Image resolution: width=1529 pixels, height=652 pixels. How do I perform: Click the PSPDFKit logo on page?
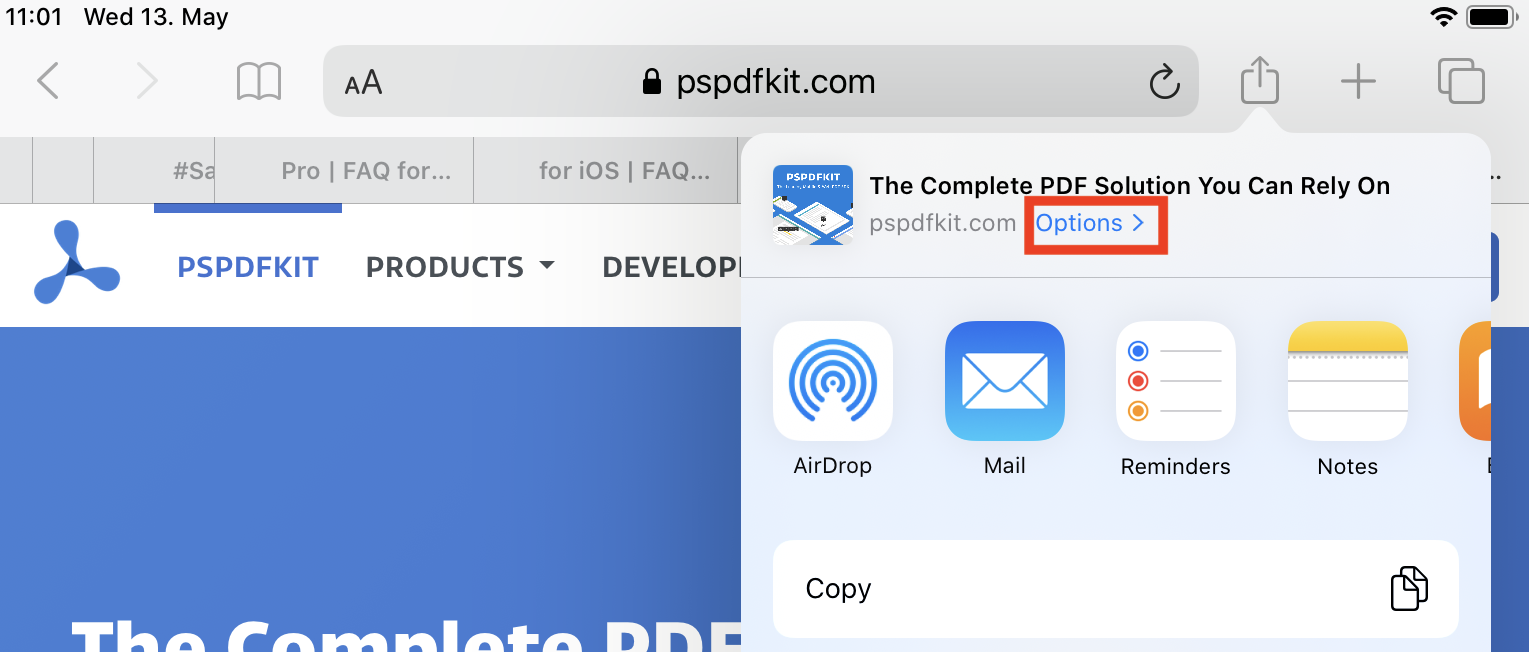[x=76, y=263]
